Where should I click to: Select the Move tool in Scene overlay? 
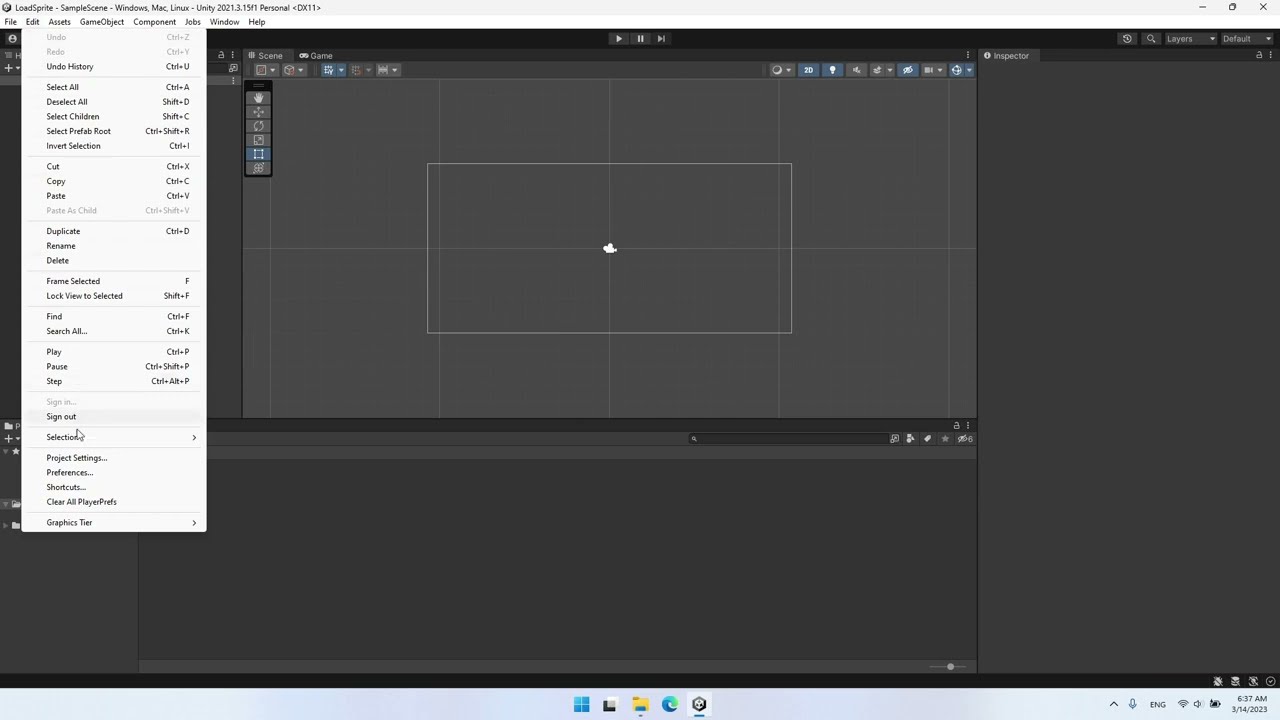tap(258, 112)
